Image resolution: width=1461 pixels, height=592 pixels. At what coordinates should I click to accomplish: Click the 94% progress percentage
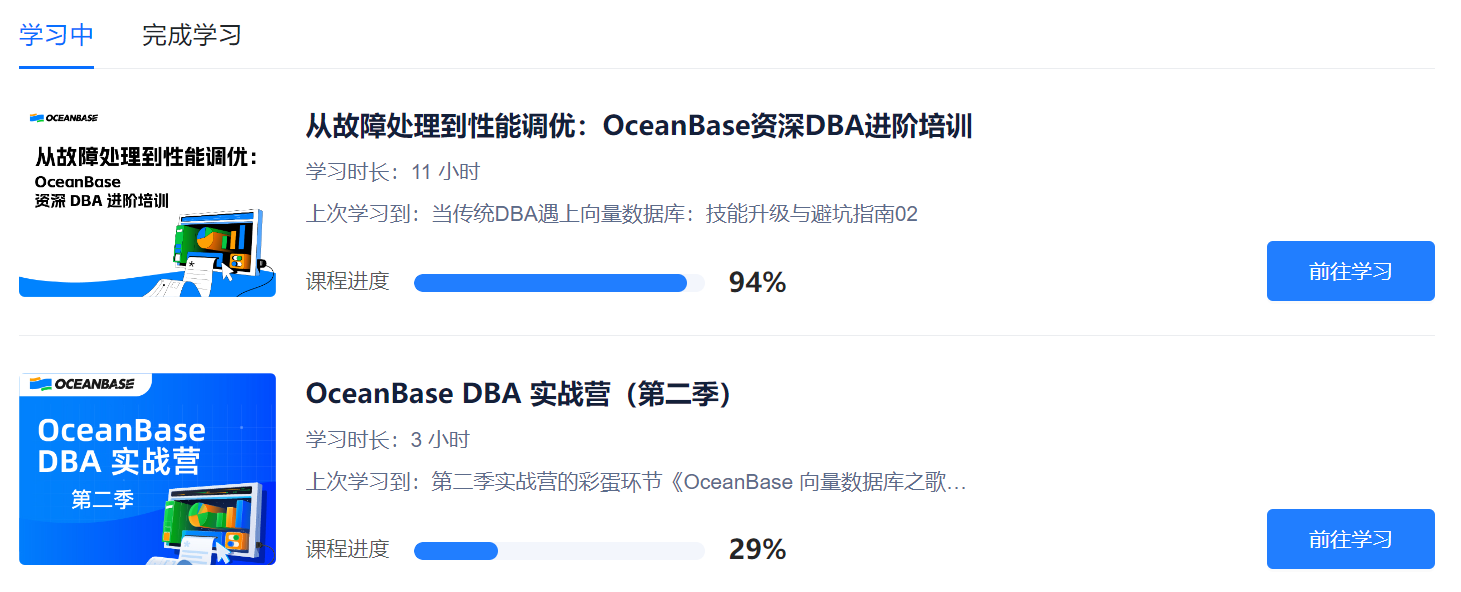pyautogui.click(x=757, y=283)
